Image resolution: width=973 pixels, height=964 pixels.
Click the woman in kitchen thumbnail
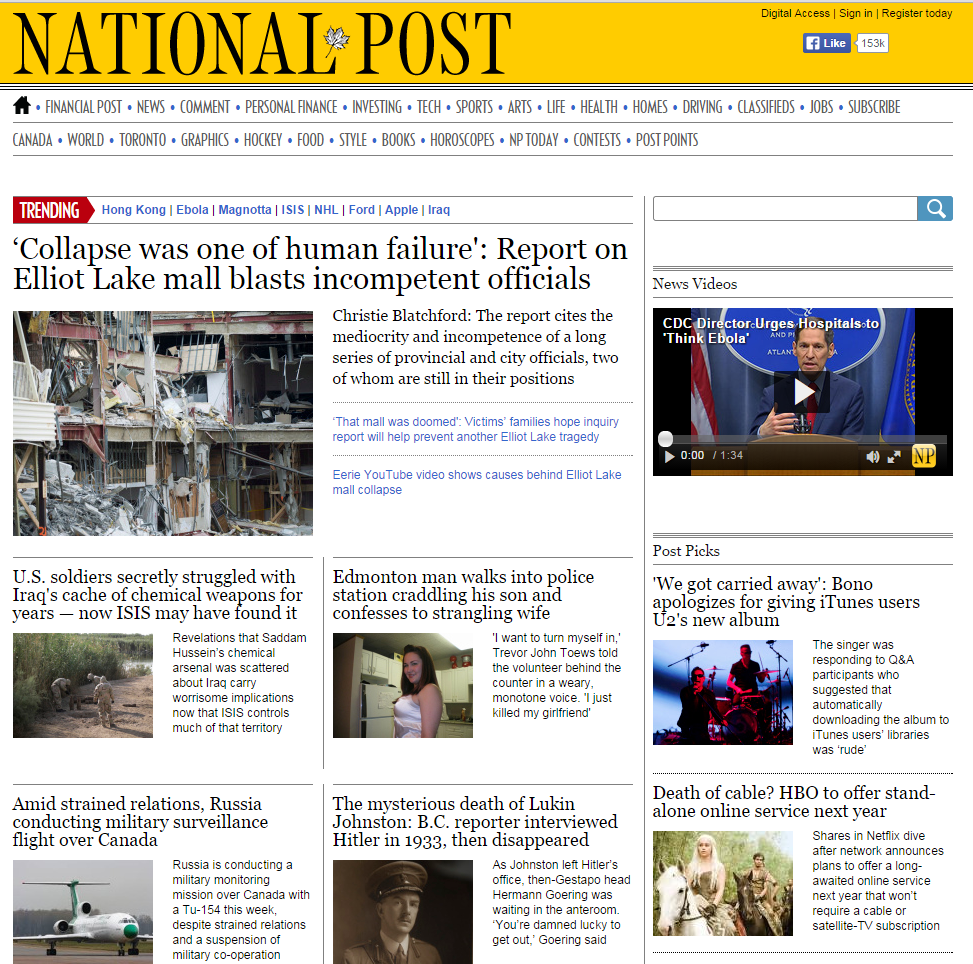click(x=403, y=685)
